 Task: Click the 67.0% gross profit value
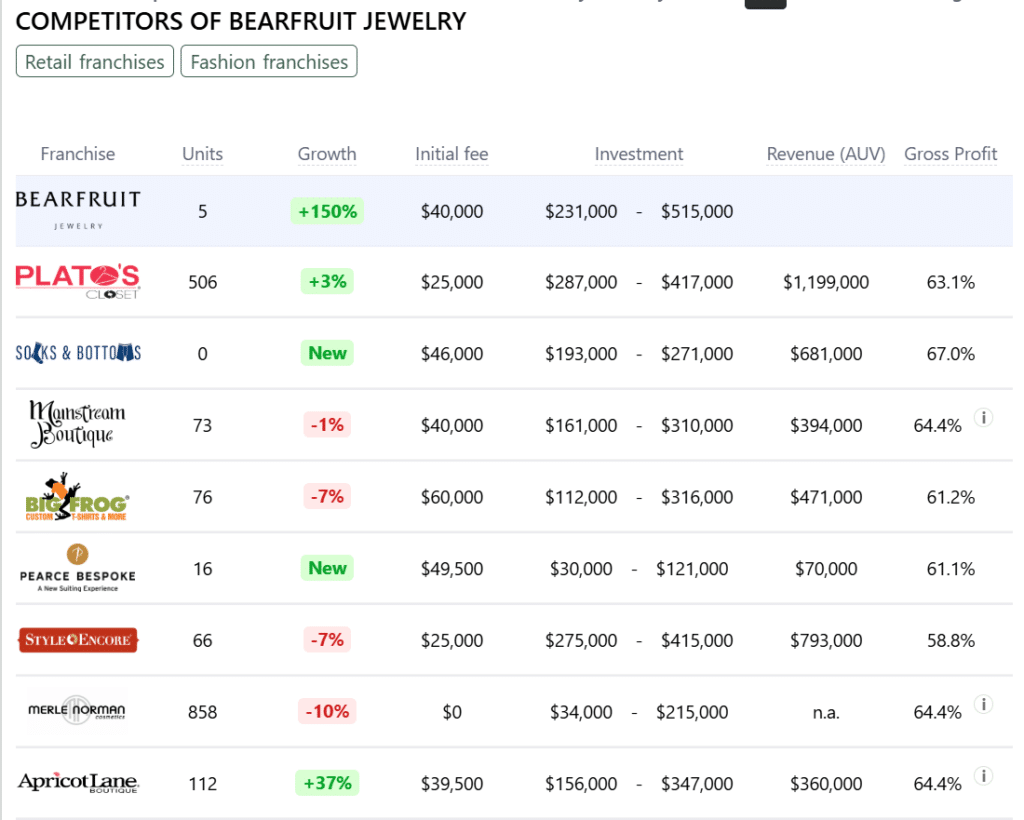951,354
